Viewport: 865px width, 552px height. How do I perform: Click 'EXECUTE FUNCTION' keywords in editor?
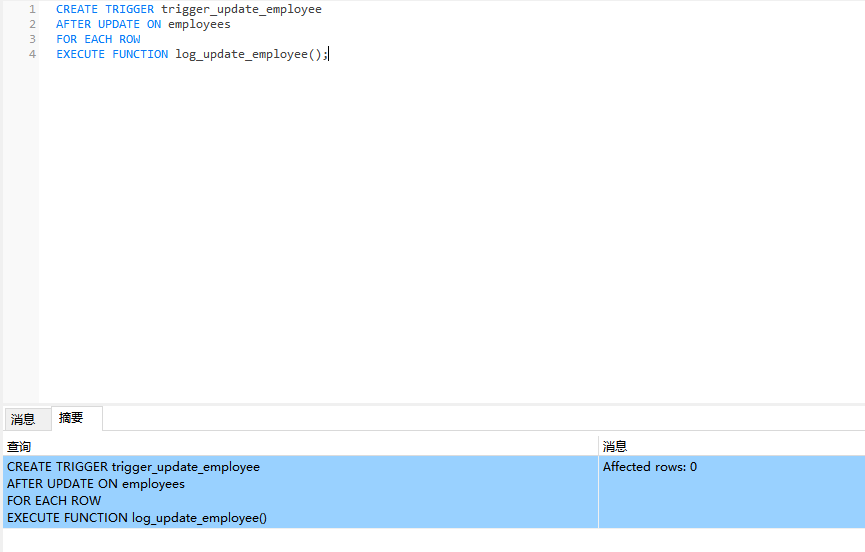(x=112, y=54)
